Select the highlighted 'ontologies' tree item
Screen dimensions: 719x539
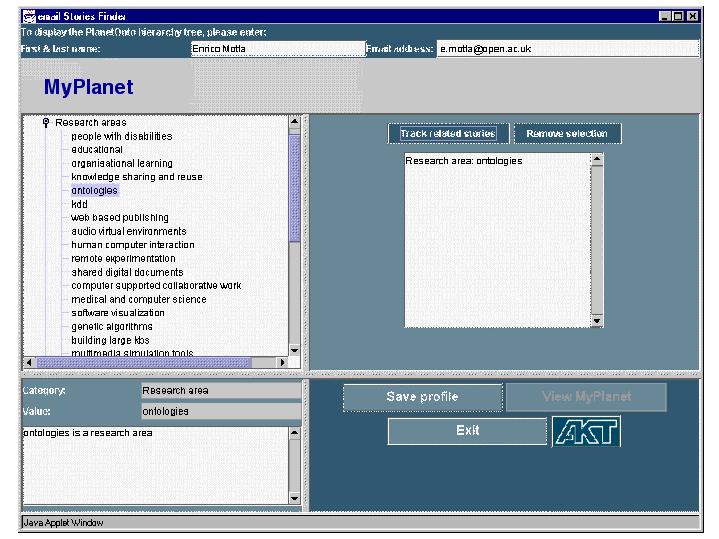pyautogui.click(x=94, y=190)
